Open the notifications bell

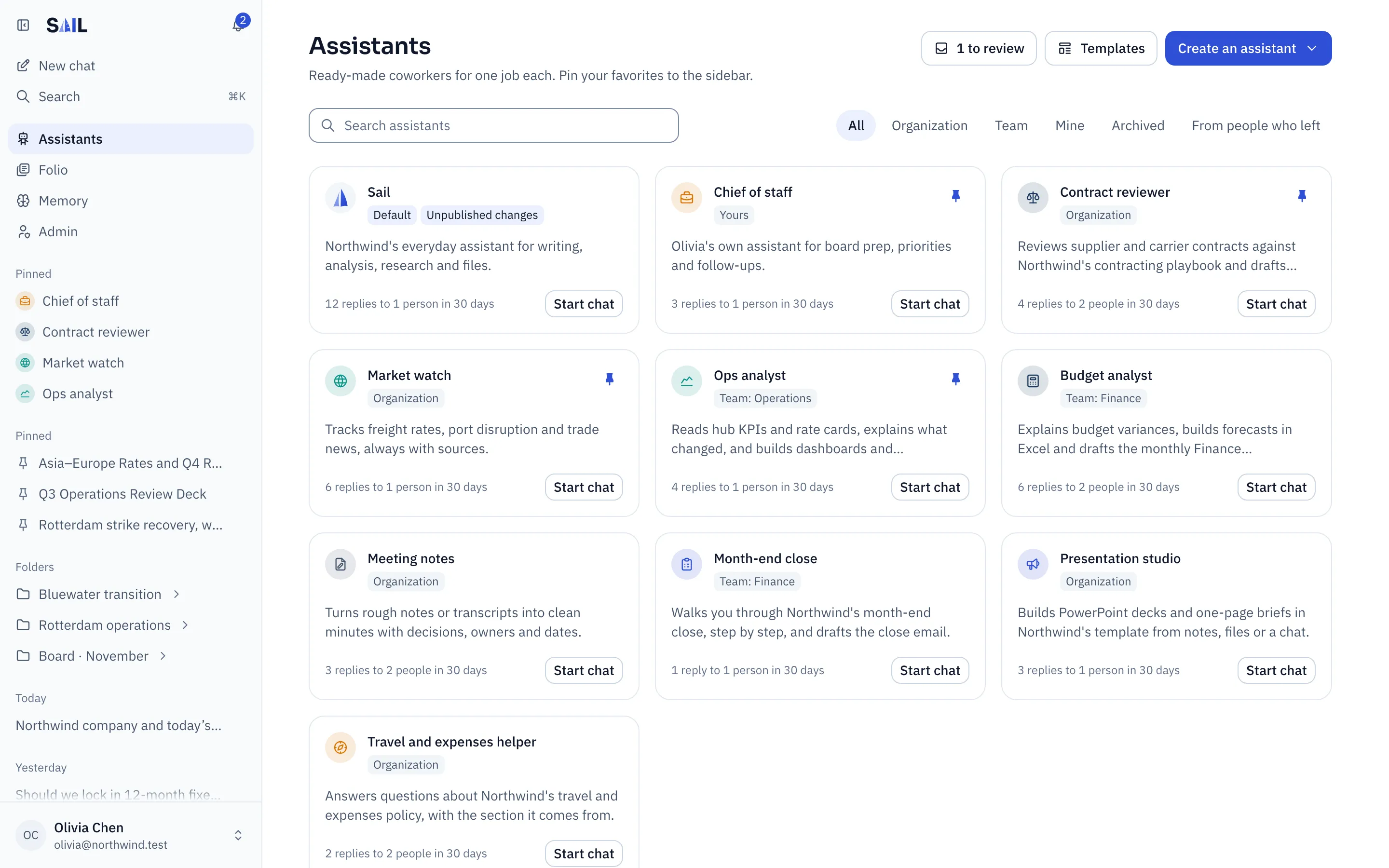point(238,25)
